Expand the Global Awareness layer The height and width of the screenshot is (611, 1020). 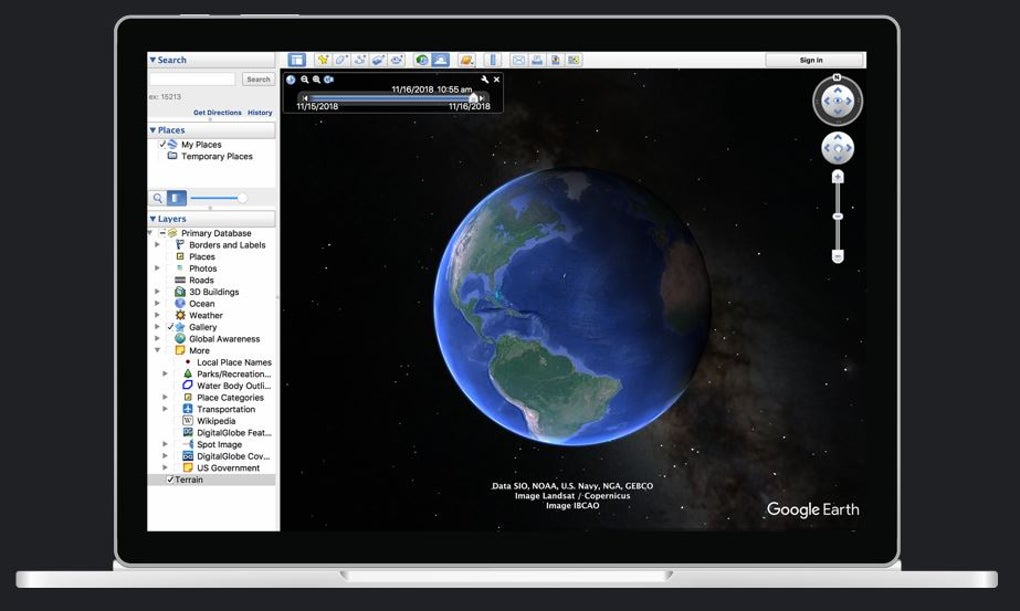[157, 338]
